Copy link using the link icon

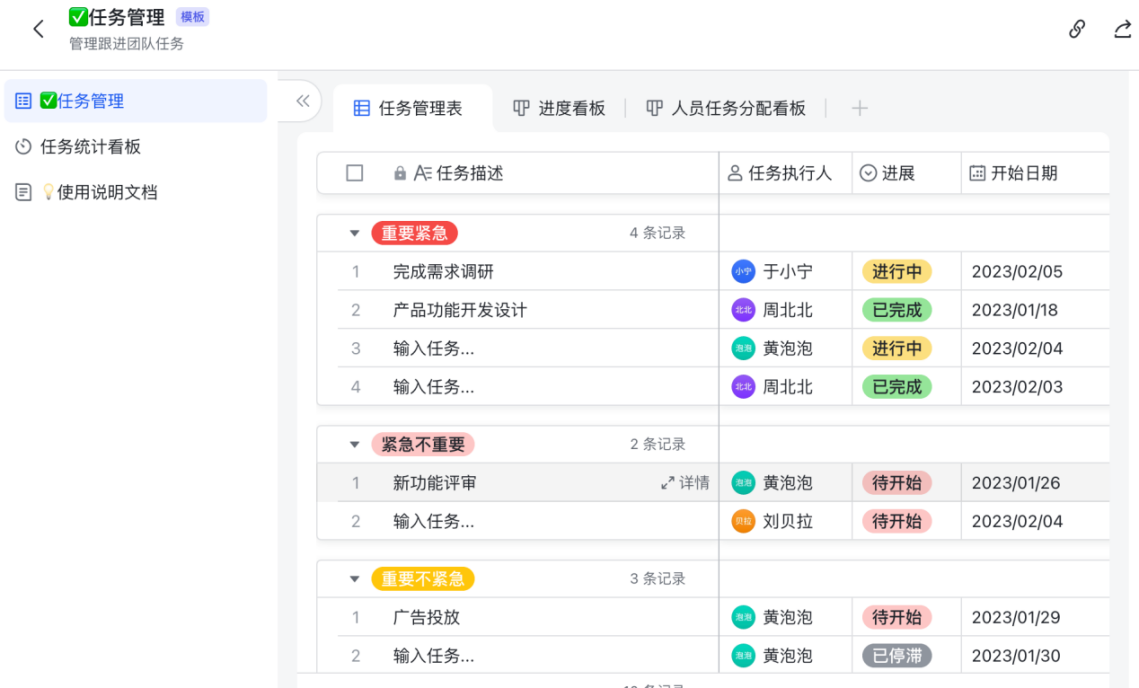point(1077,29)
